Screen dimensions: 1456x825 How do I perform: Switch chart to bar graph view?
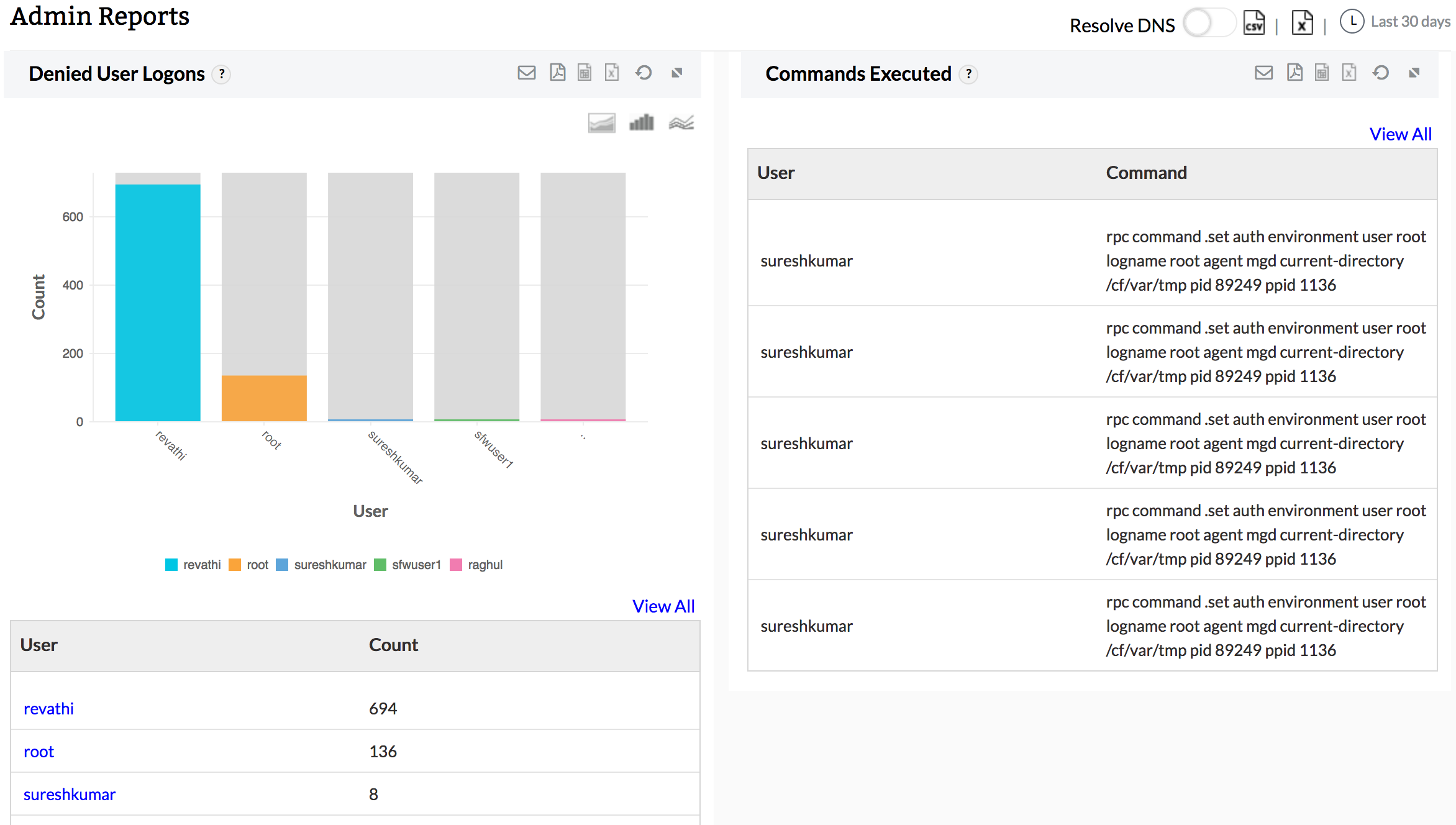pos(641,122)
